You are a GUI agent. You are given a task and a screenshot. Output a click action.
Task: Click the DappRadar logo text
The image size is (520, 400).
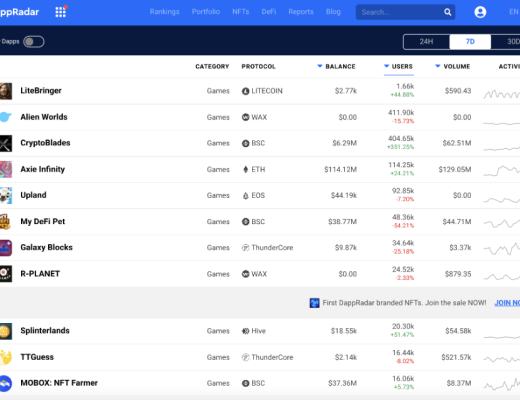19,12
